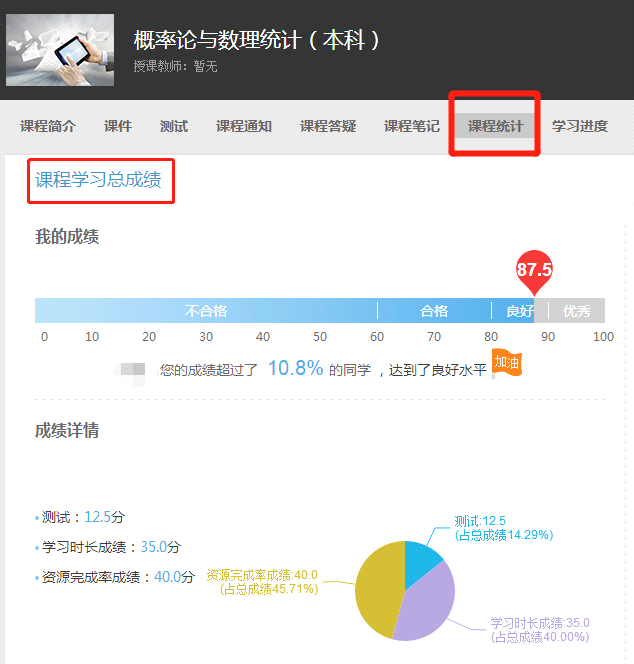Screen dimensions: 634x664
Task: Click the 课程学习总成绩 heading
Action: tap(99, 181)
